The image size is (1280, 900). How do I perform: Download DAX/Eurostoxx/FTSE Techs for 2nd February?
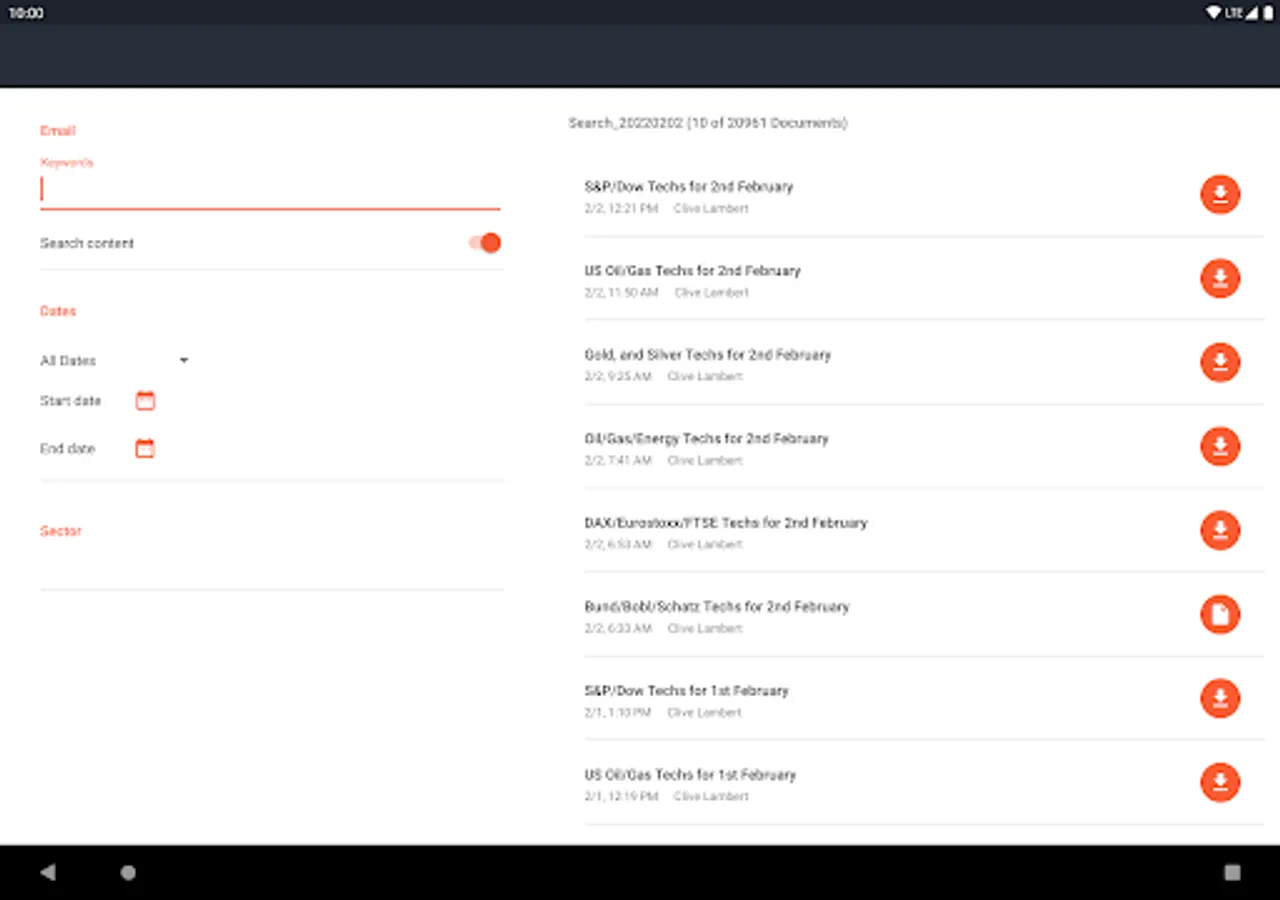[1220, 531]
